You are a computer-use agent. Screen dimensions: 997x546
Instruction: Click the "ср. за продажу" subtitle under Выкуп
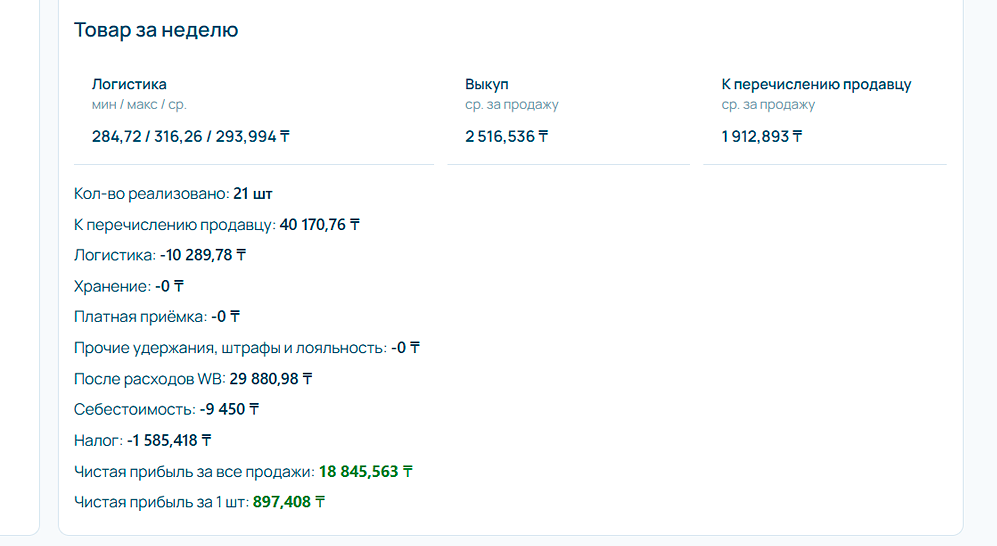pyautogui.click(x=511, y=104)
